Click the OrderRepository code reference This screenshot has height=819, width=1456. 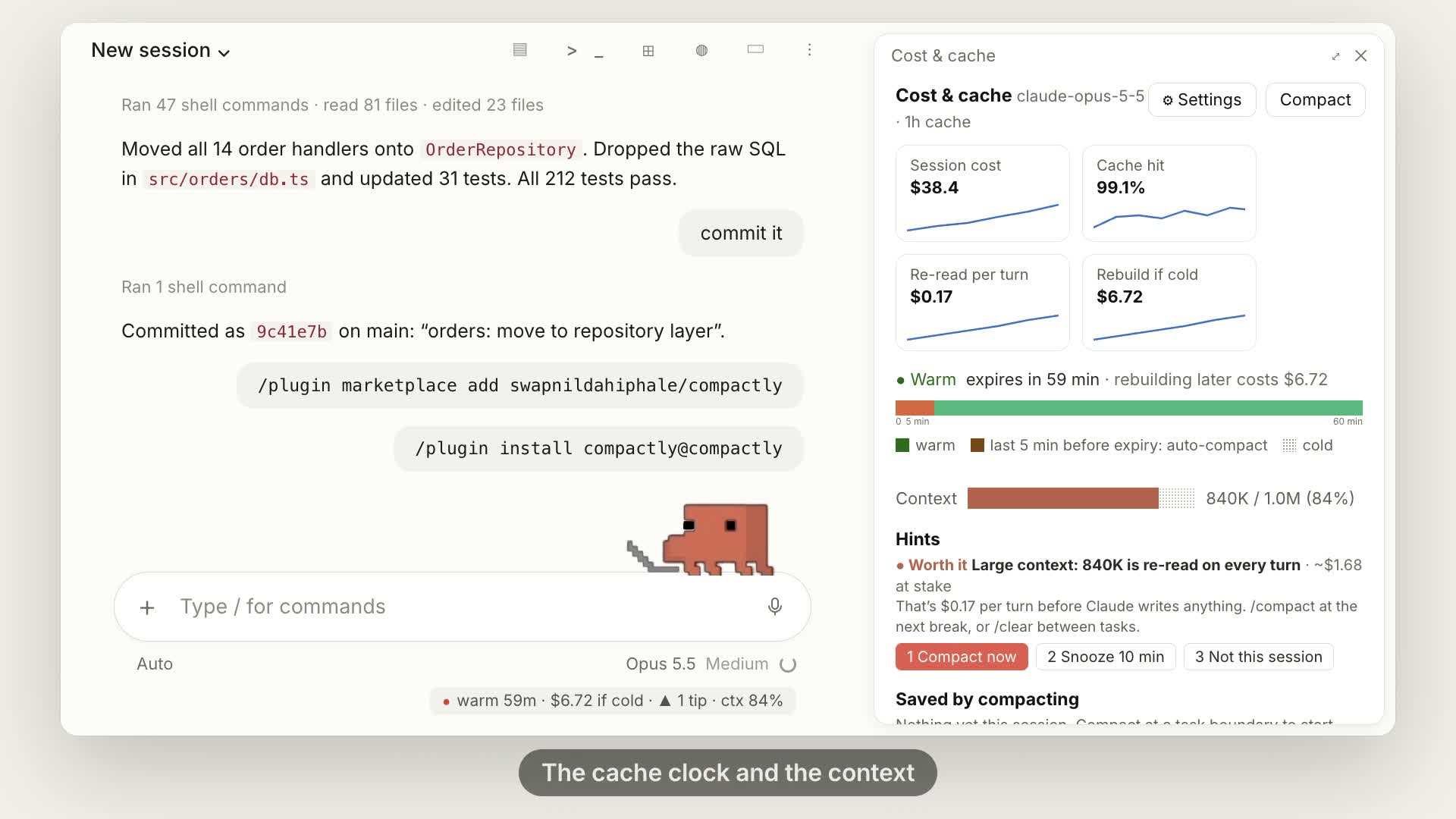[500, 149]
